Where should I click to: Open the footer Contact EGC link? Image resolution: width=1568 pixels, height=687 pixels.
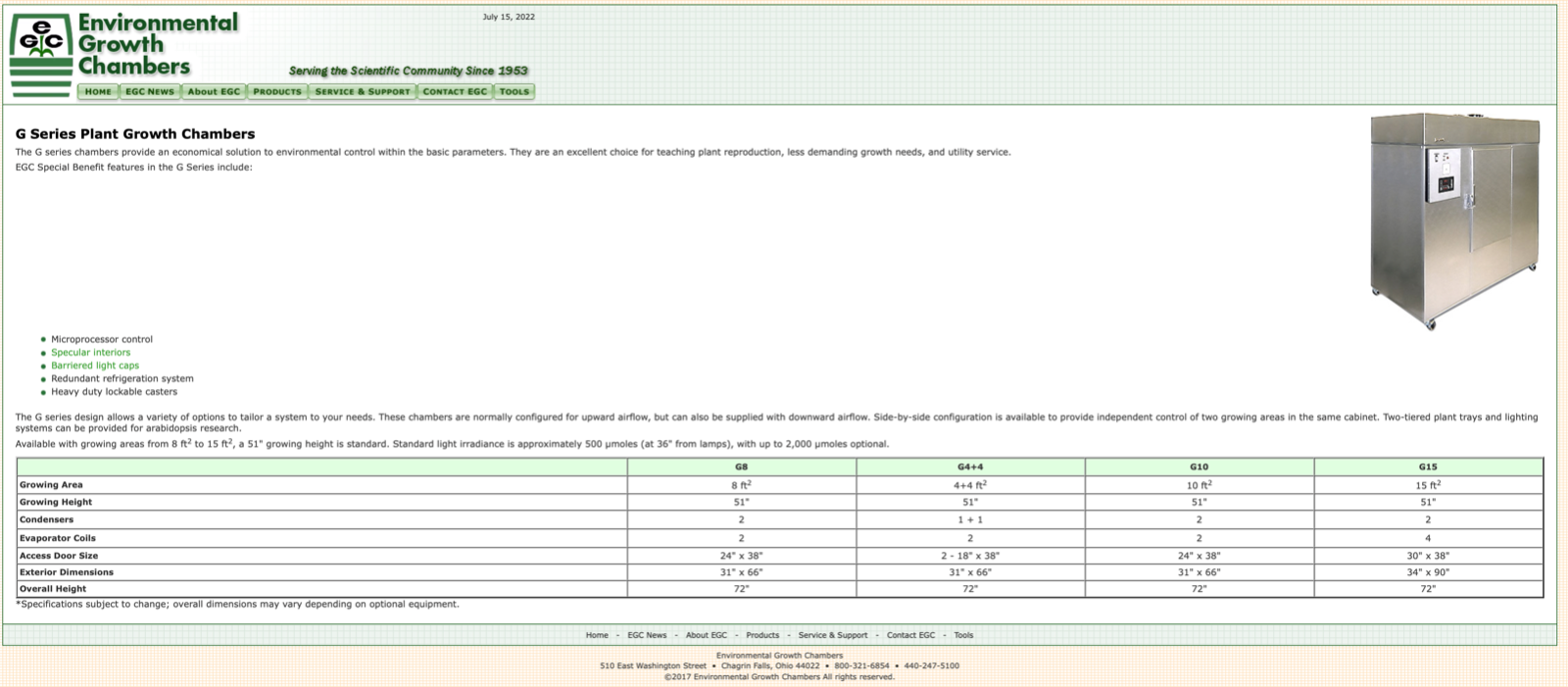point(911,635)
